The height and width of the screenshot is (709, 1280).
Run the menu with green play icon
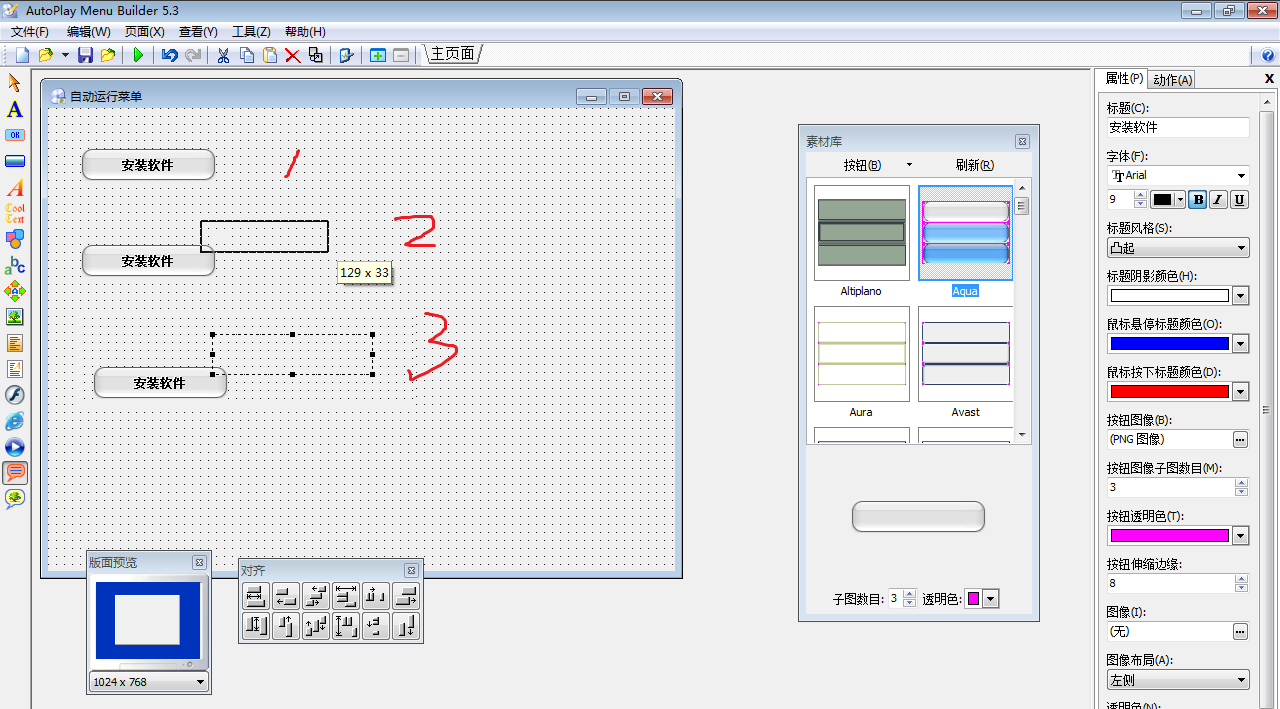coord(138,55)
